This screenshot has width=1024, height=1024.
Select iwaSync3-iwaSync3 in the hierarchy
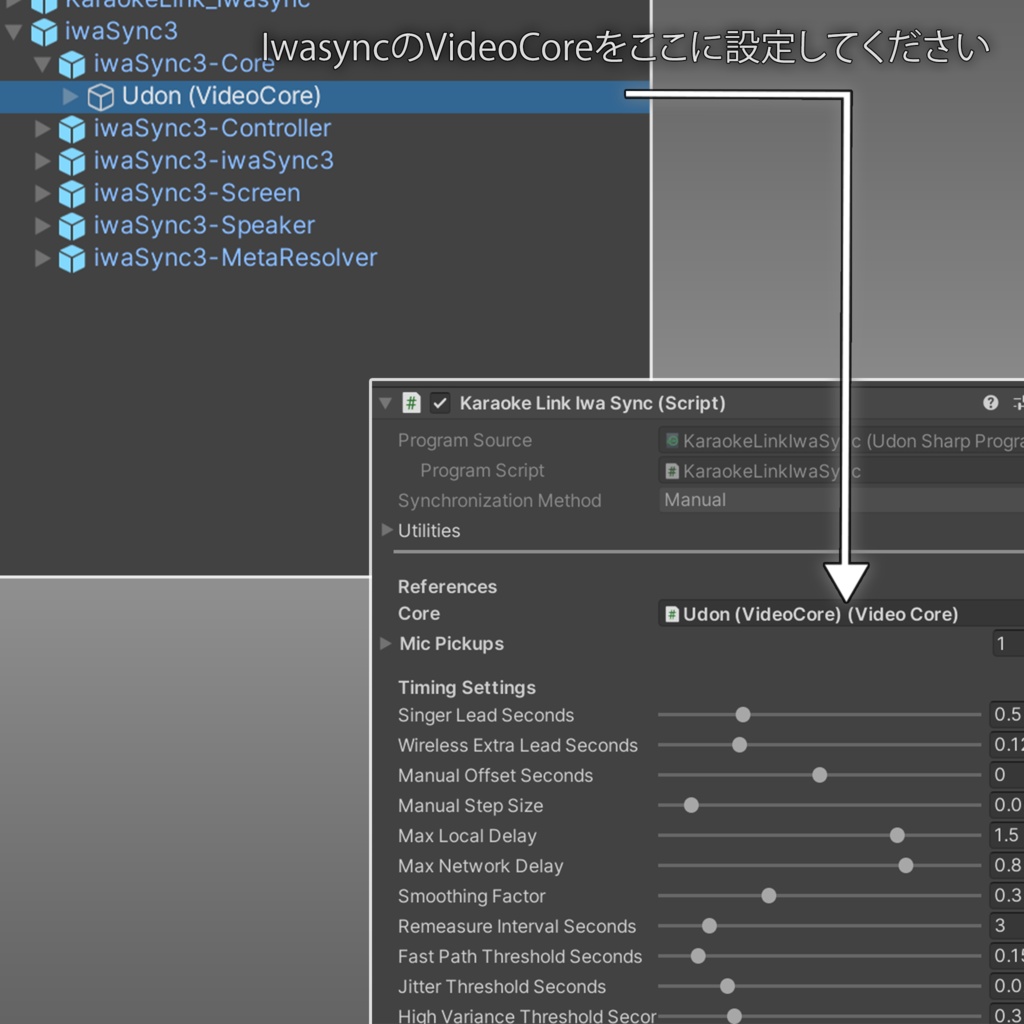[x=213, y=161]
